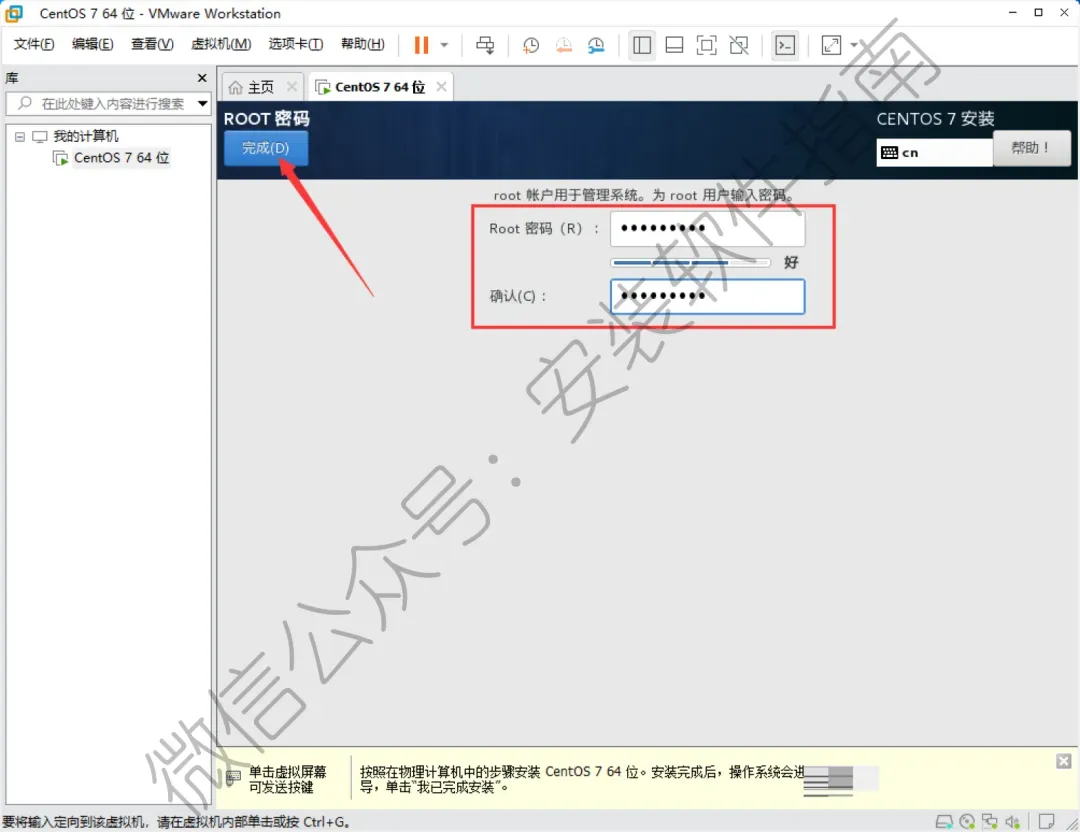Send Ctrl+Alt+Del to the virtual machine
The image size is (1080, 832).
485,45
